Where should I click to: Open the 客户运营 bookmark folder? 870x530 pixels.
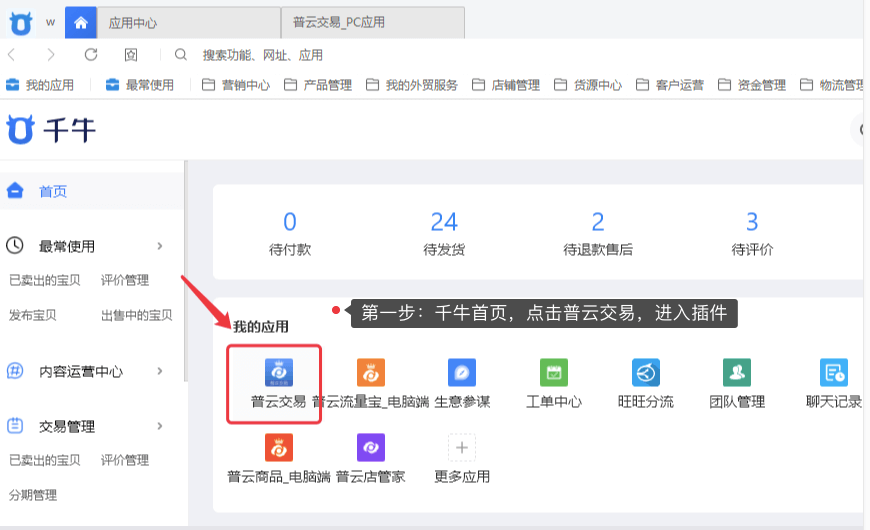click(670, 85)
